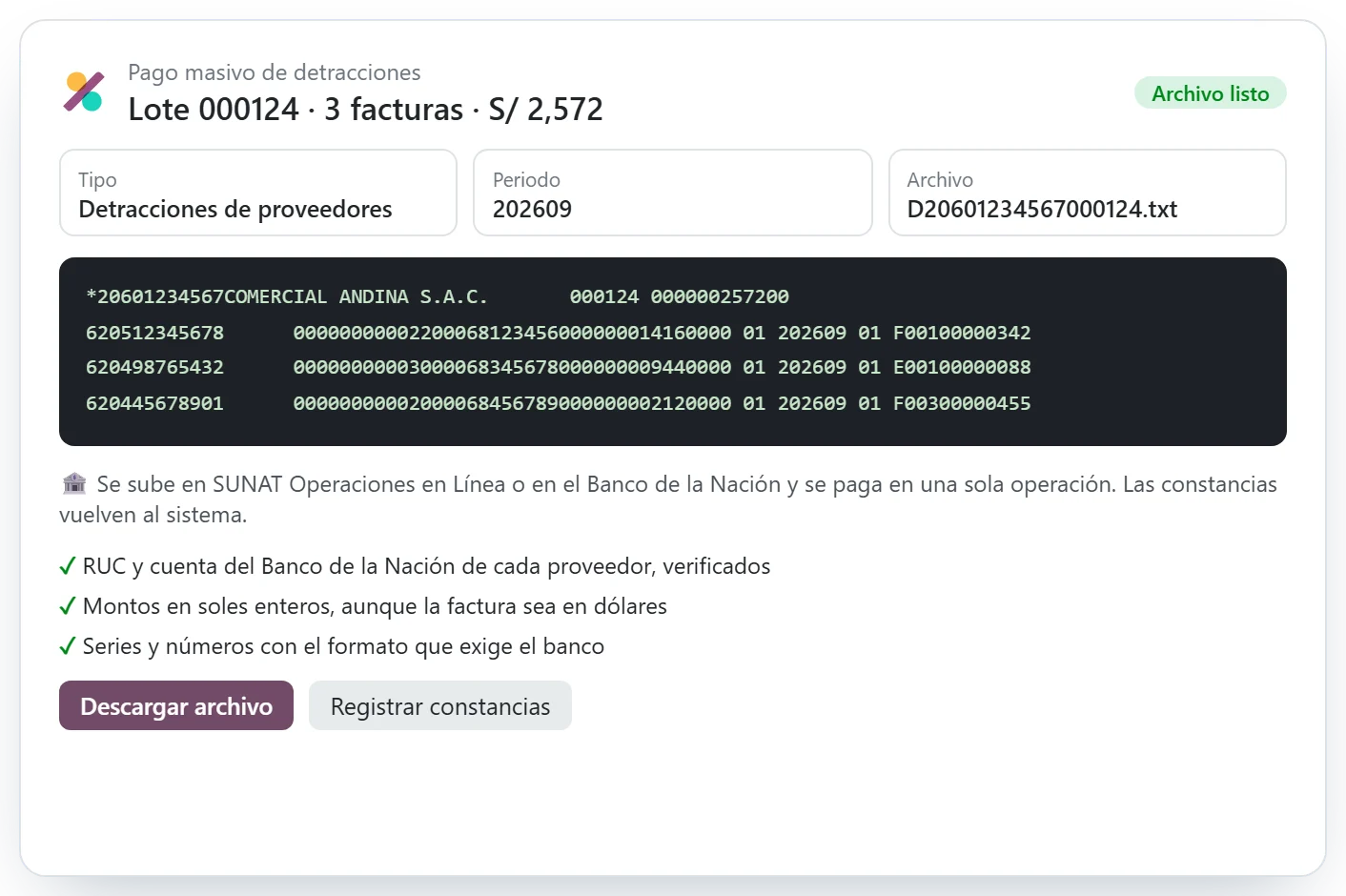Click the Archivo listo status badge

[1210, 93]
